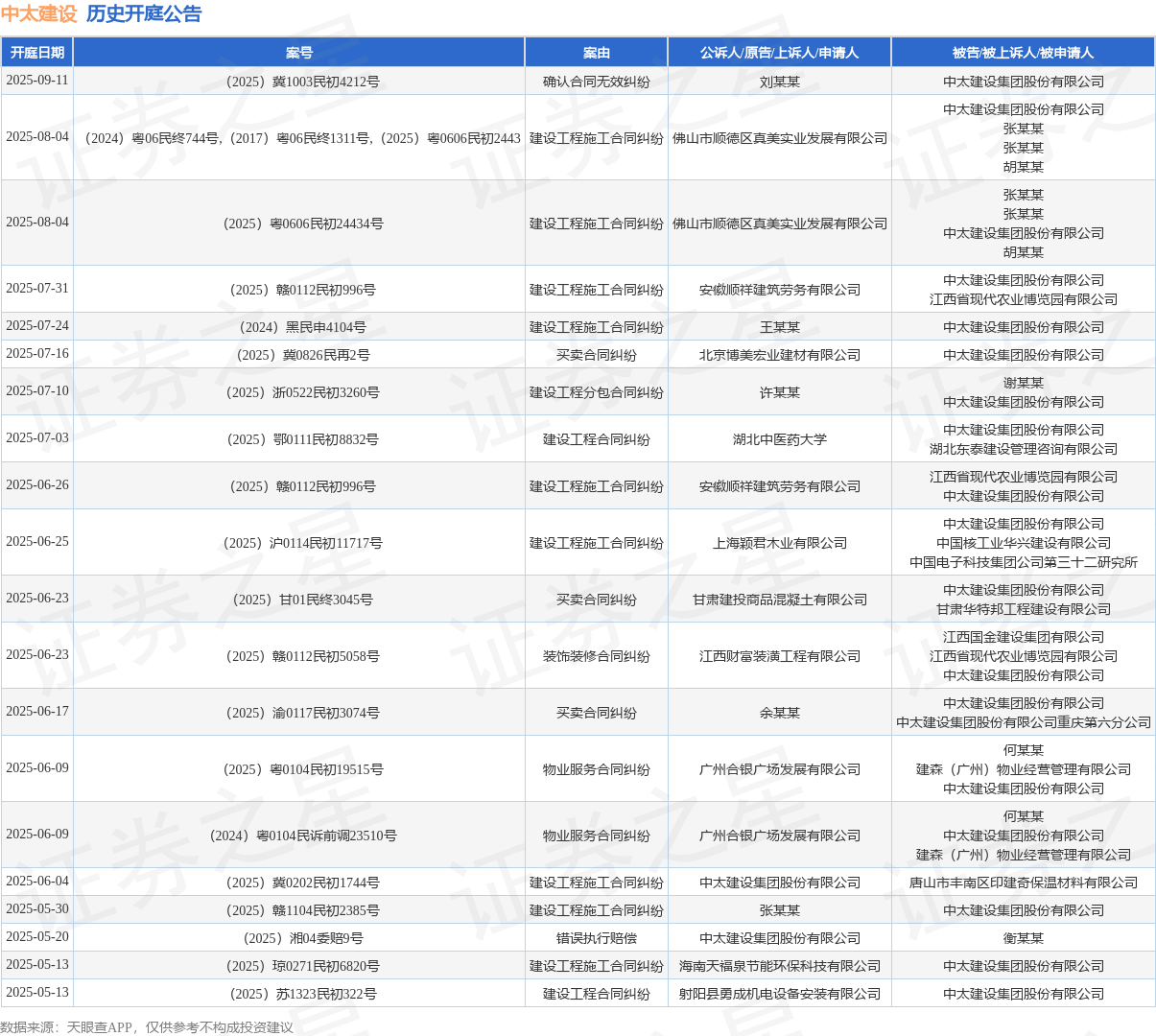Screen dimensions: 1156x1036
Task: Select the 案由 column header
Action: click(x=597, y=53)
